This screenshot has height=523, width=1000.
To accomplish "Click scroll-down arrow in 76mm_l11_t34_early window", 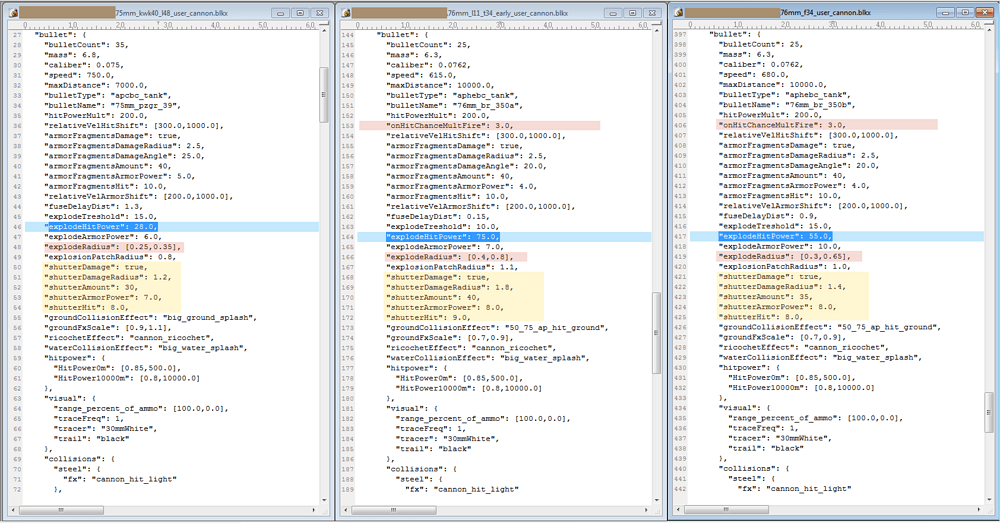I will point(656,501).
